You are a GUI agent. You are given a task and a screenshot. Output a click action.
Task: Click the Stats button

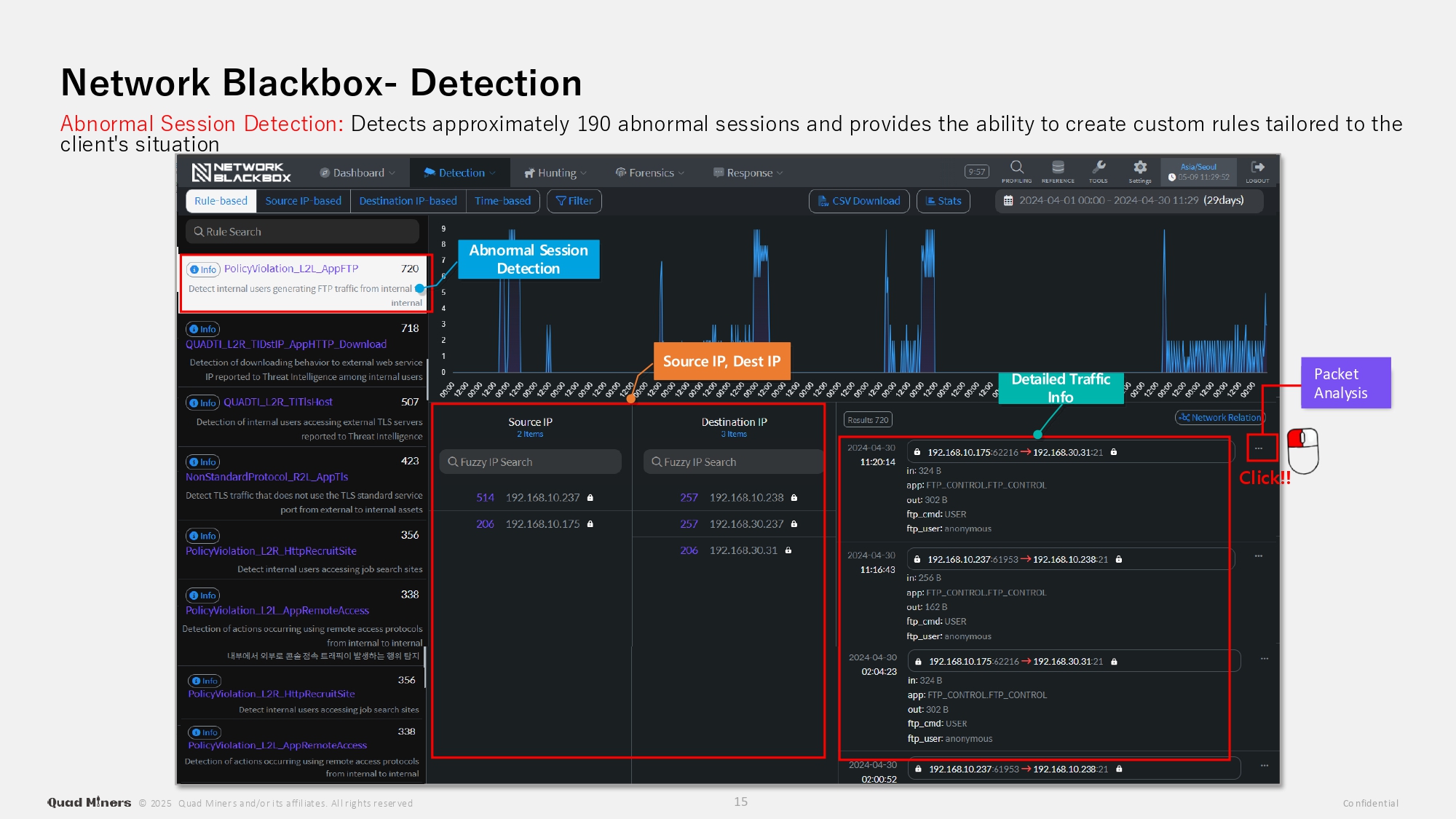(943, 201)
